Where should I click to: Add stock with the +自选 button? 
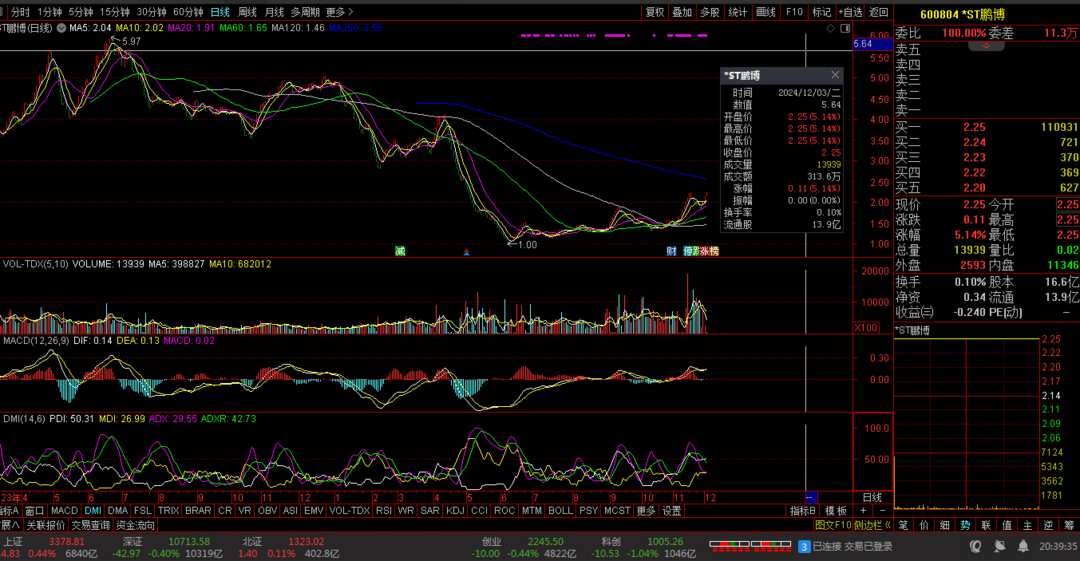coord(851,12)
